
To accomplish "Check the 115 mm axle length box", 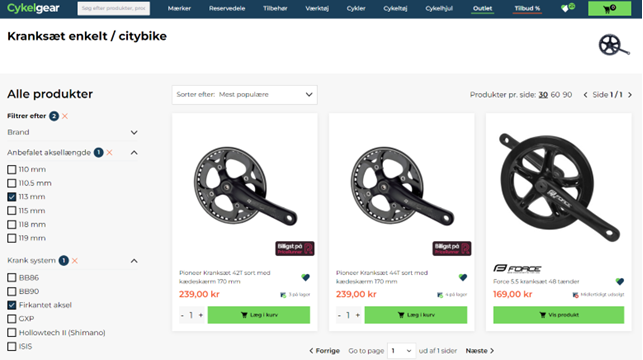I will [x=12, y=211].
